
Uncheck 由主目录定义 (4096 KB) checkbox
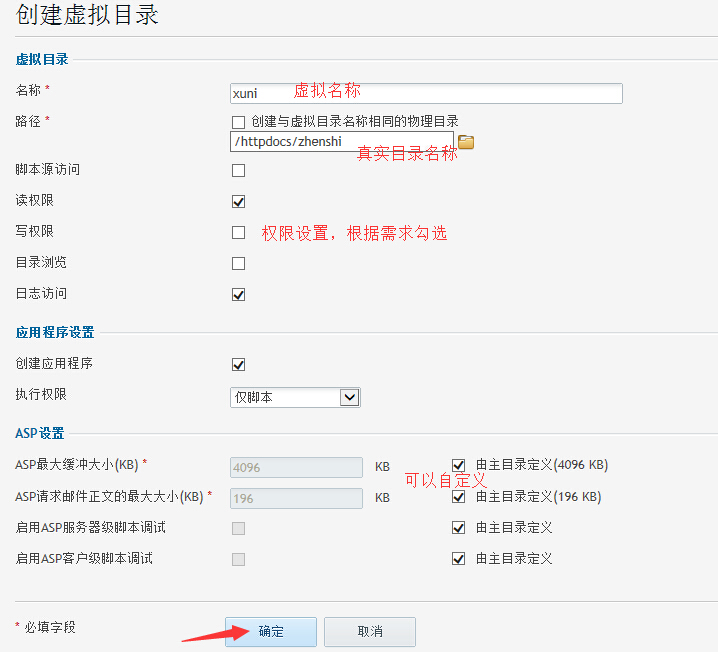(x=459, y=466)
